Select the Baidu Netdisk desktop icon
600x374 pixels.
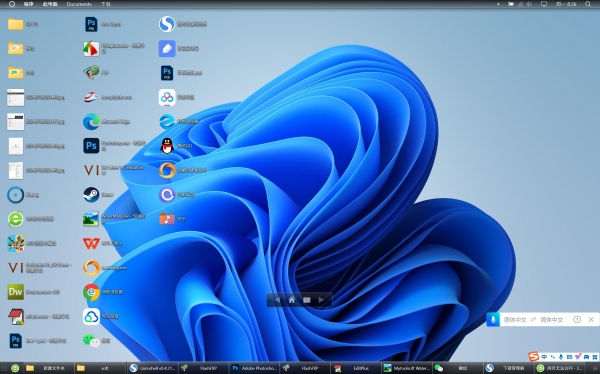click(167, 97)
